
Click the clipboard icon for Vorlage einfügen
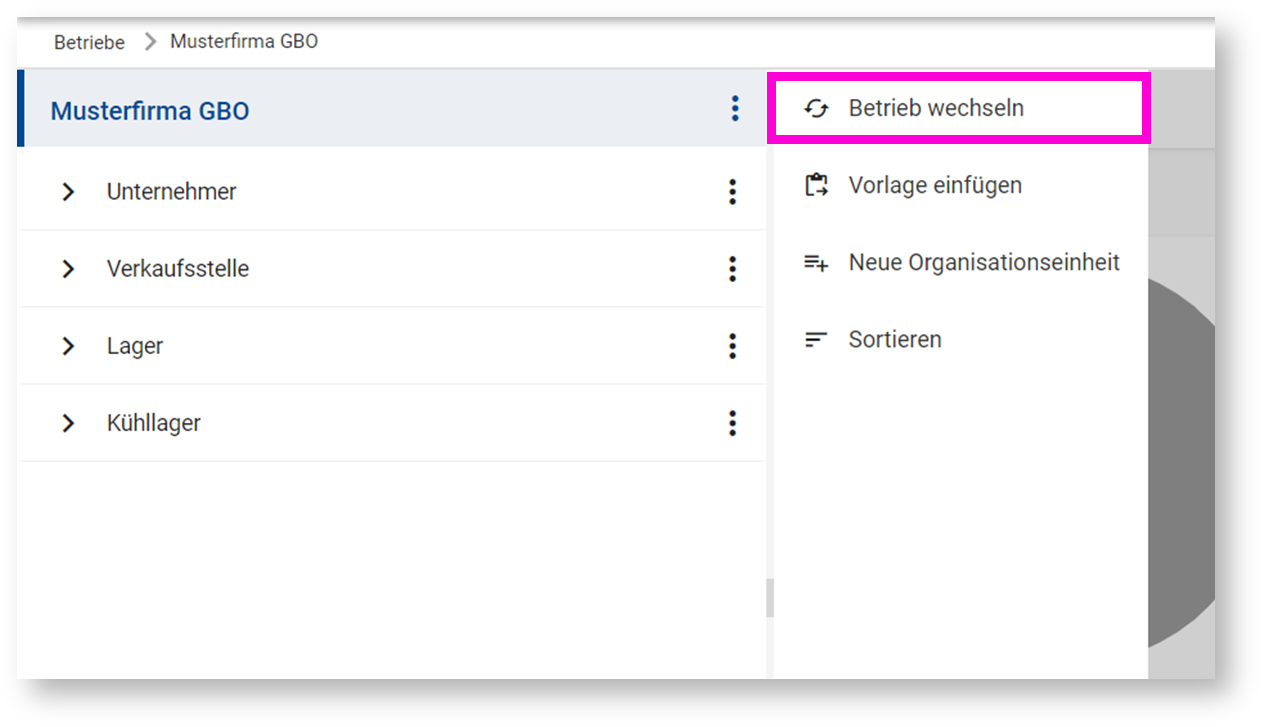point(816,185)
